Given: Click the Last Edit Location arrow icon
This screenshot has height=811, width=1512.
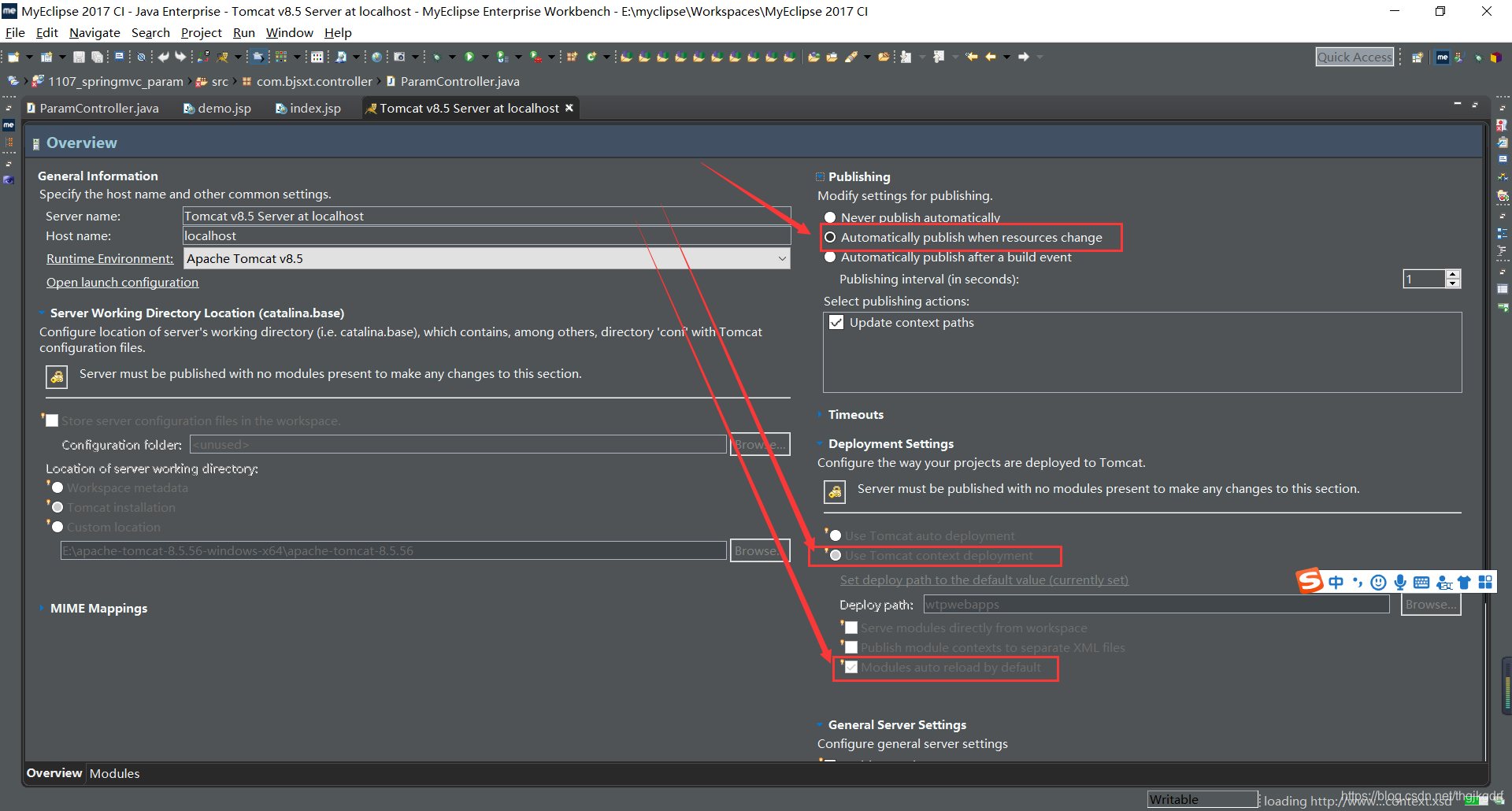Looking at the screenshot, I should (971, 57).
